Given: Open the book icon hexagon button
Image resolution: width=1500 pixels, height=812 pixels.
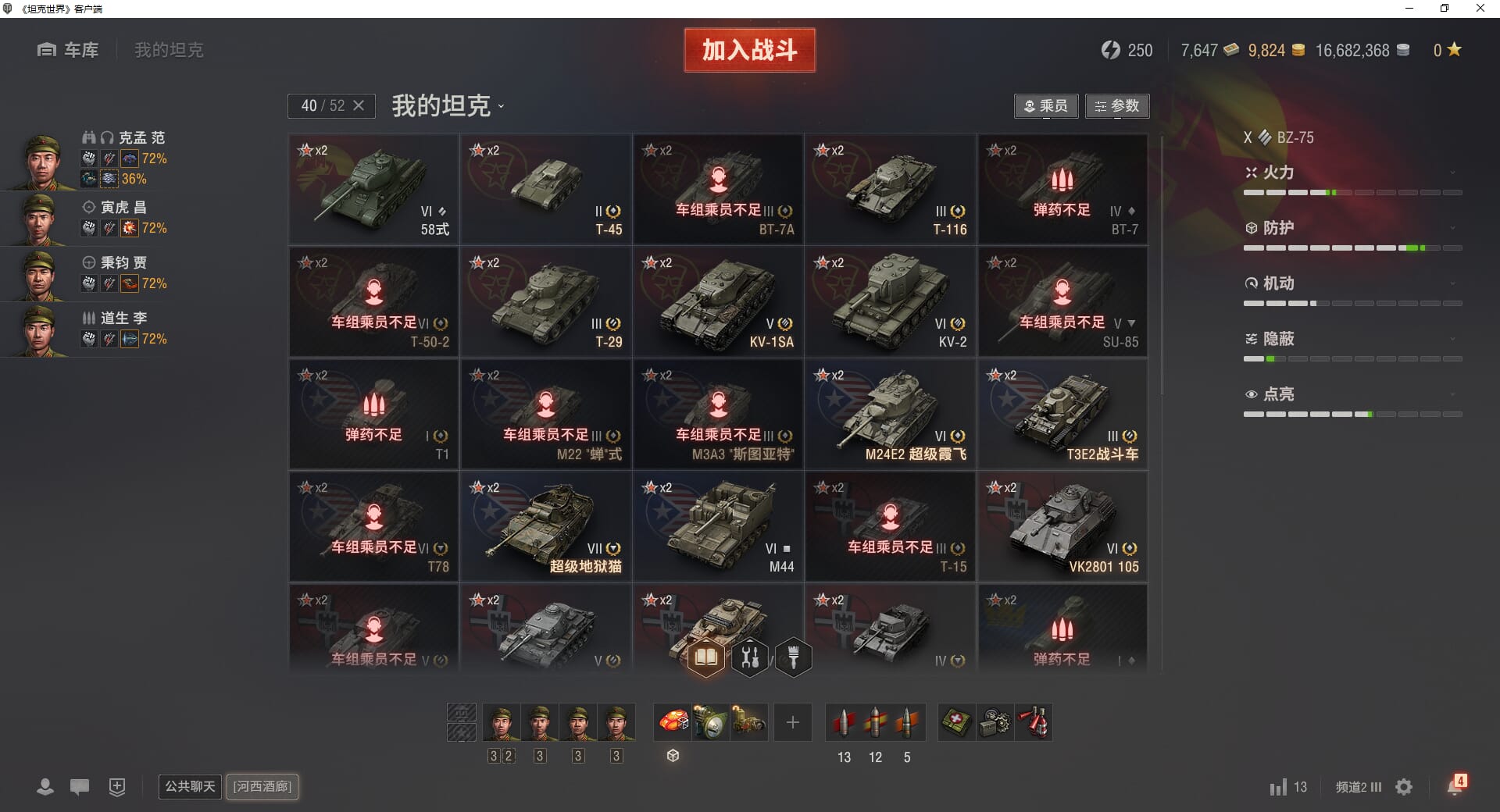Looking at the screenshot, I should tap(706, 657).
